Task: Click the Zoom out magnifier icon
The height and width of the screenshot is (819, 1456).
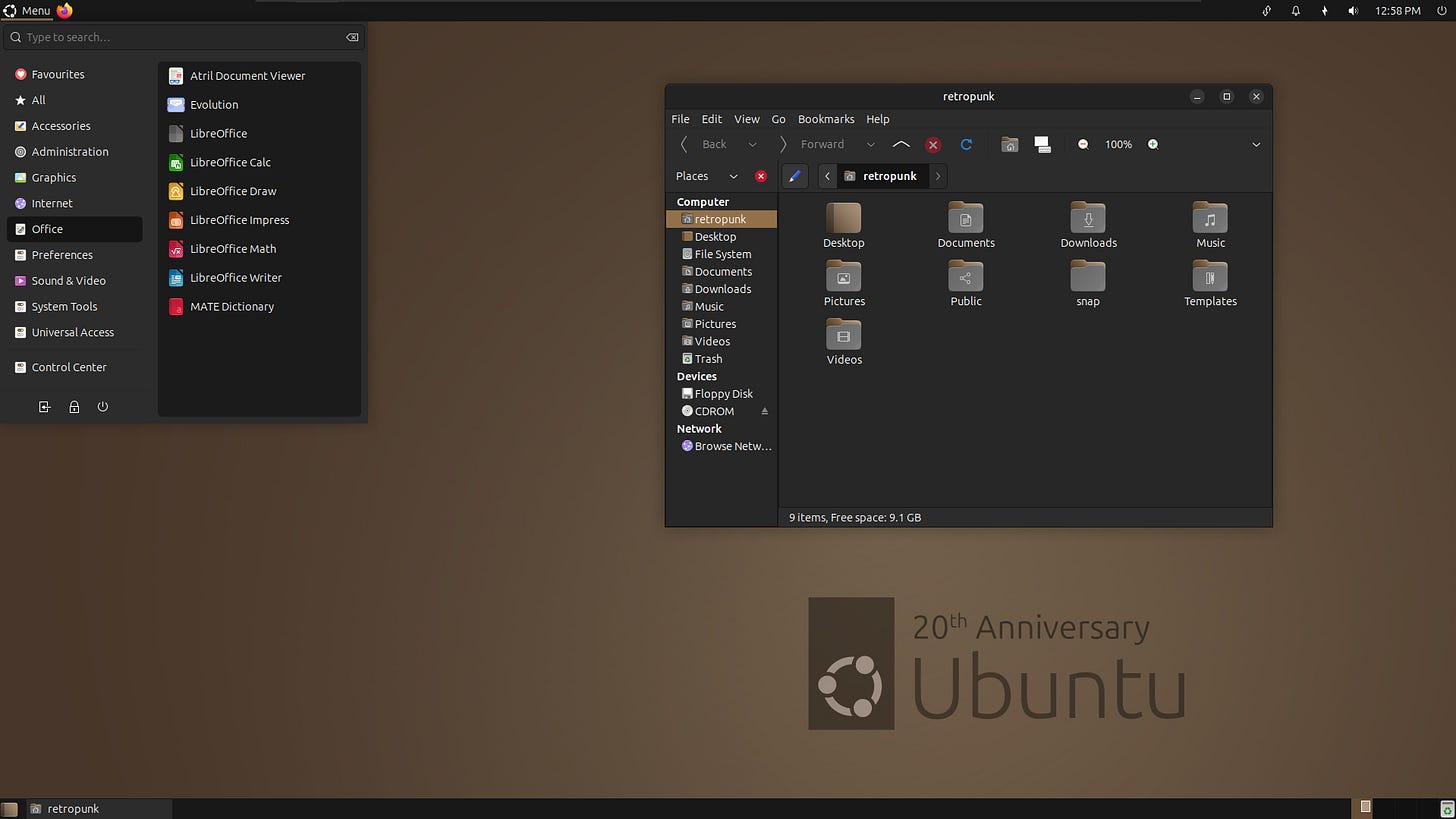Action: pos(1083,145)
